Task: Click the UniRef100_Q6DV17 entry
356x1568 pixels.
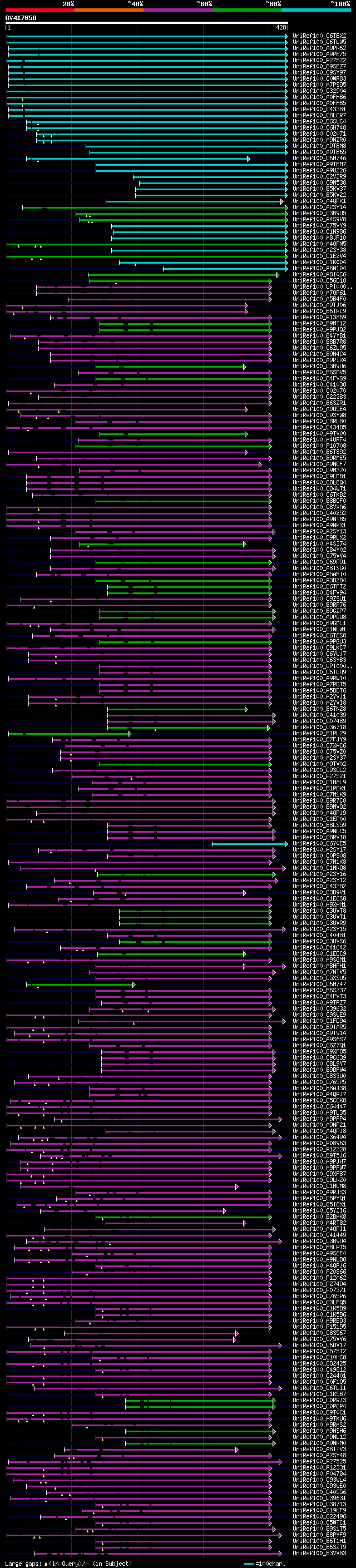Action: 319,1345
